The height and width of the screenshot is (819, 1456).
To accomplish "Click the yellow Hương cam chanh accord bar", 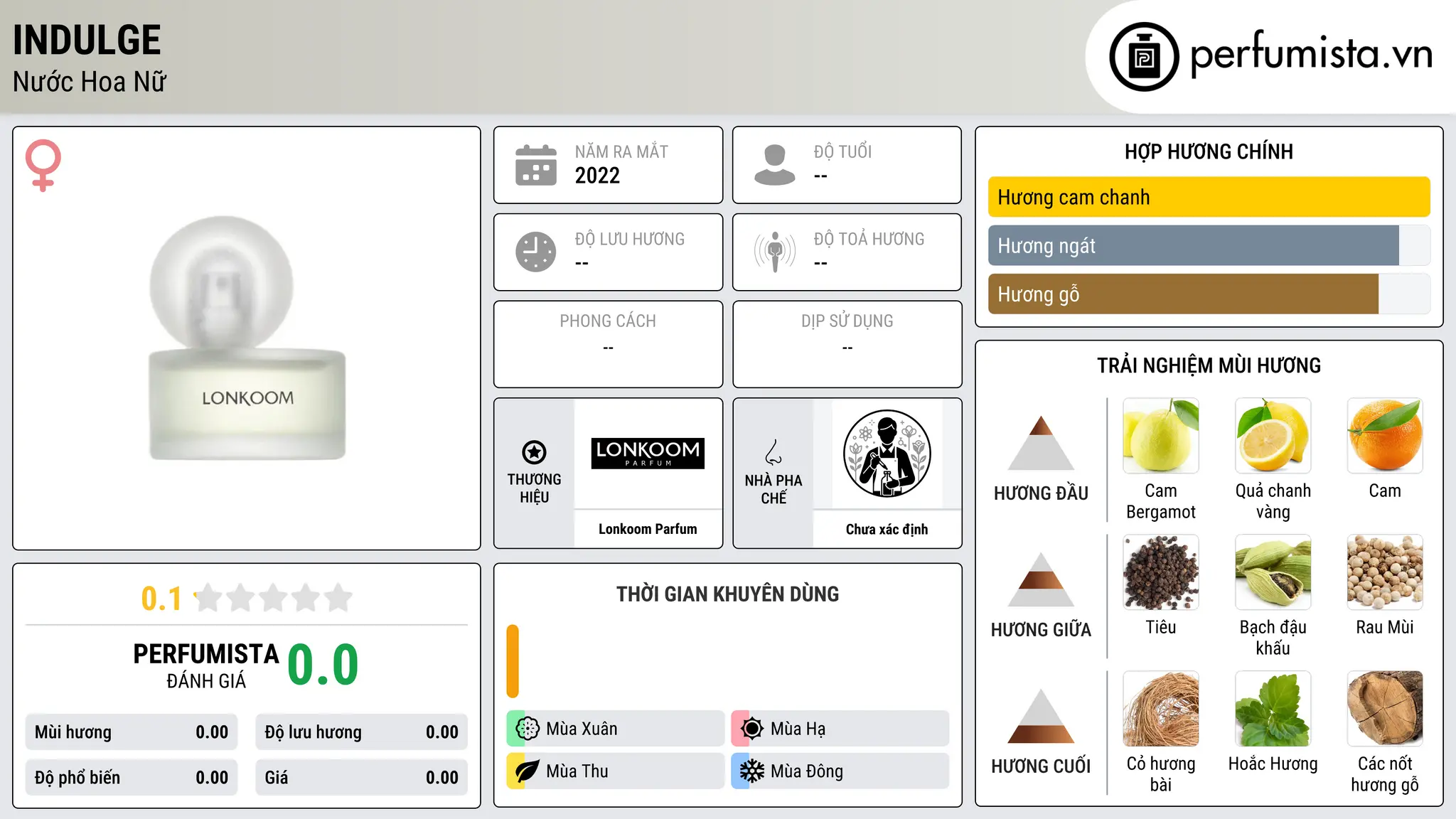I will coord(1209,197).
